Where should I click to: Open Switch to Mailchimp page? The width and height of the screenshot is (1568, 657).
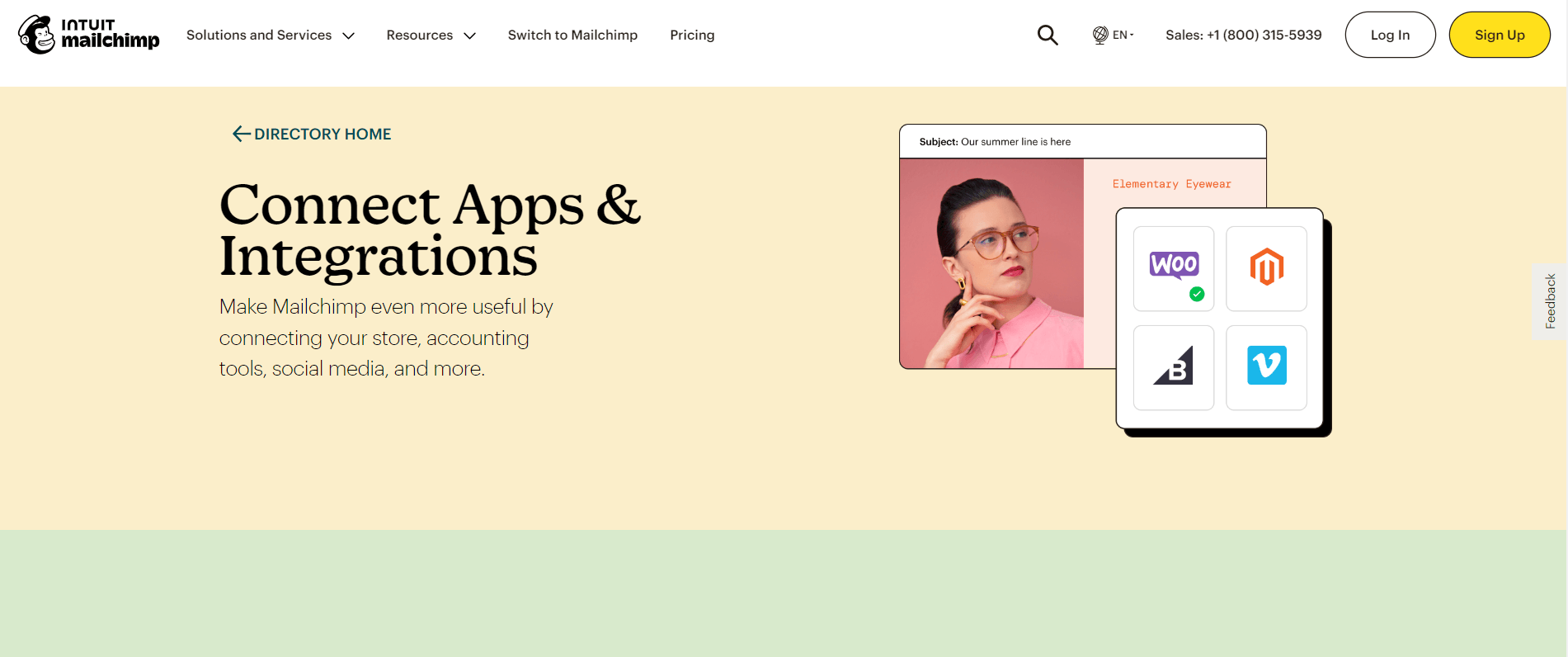tap(572, 35)
